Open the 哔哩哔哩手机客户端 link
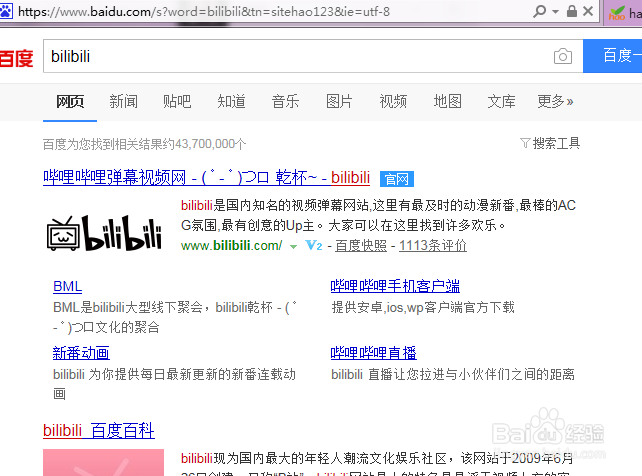Viewport: 642px width, 476px height. click(x=395, y=286)
